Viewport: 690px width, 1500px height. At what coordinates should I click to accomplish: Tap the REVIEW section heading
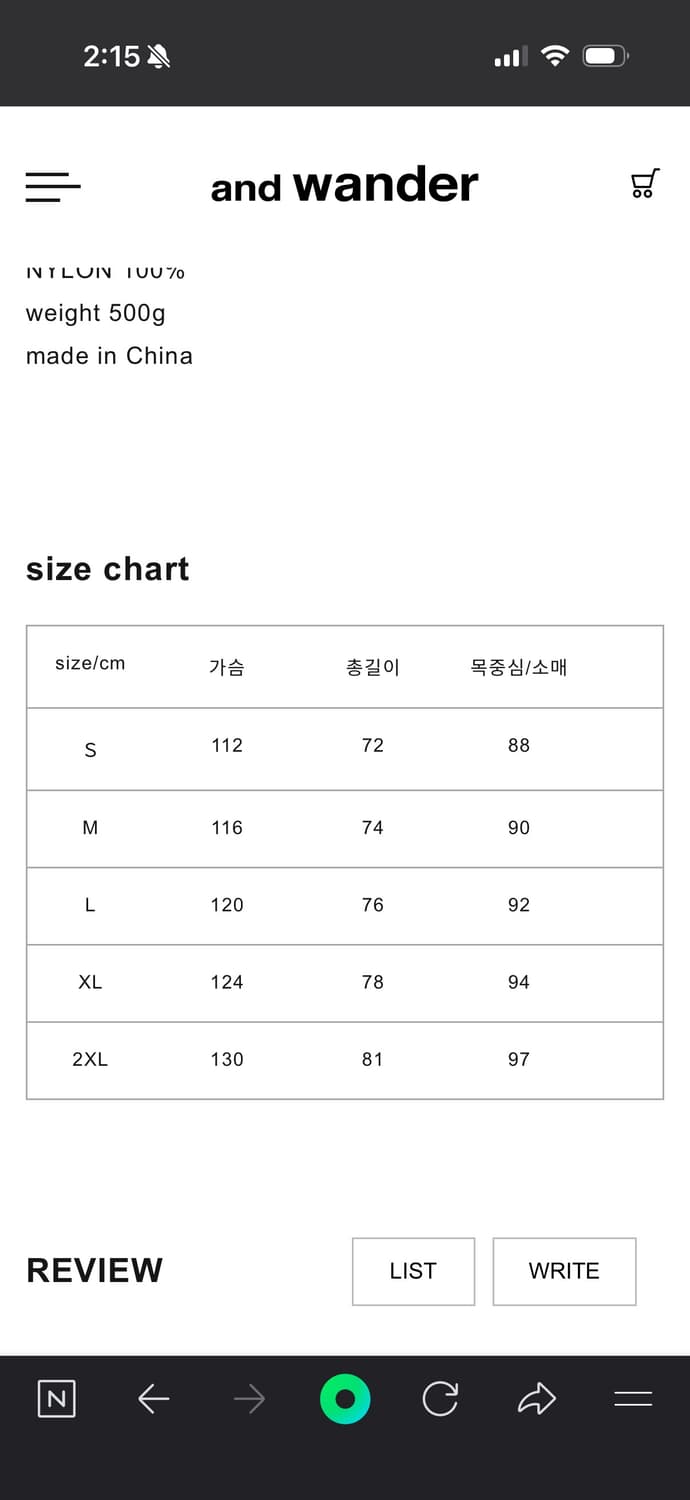94,1270
